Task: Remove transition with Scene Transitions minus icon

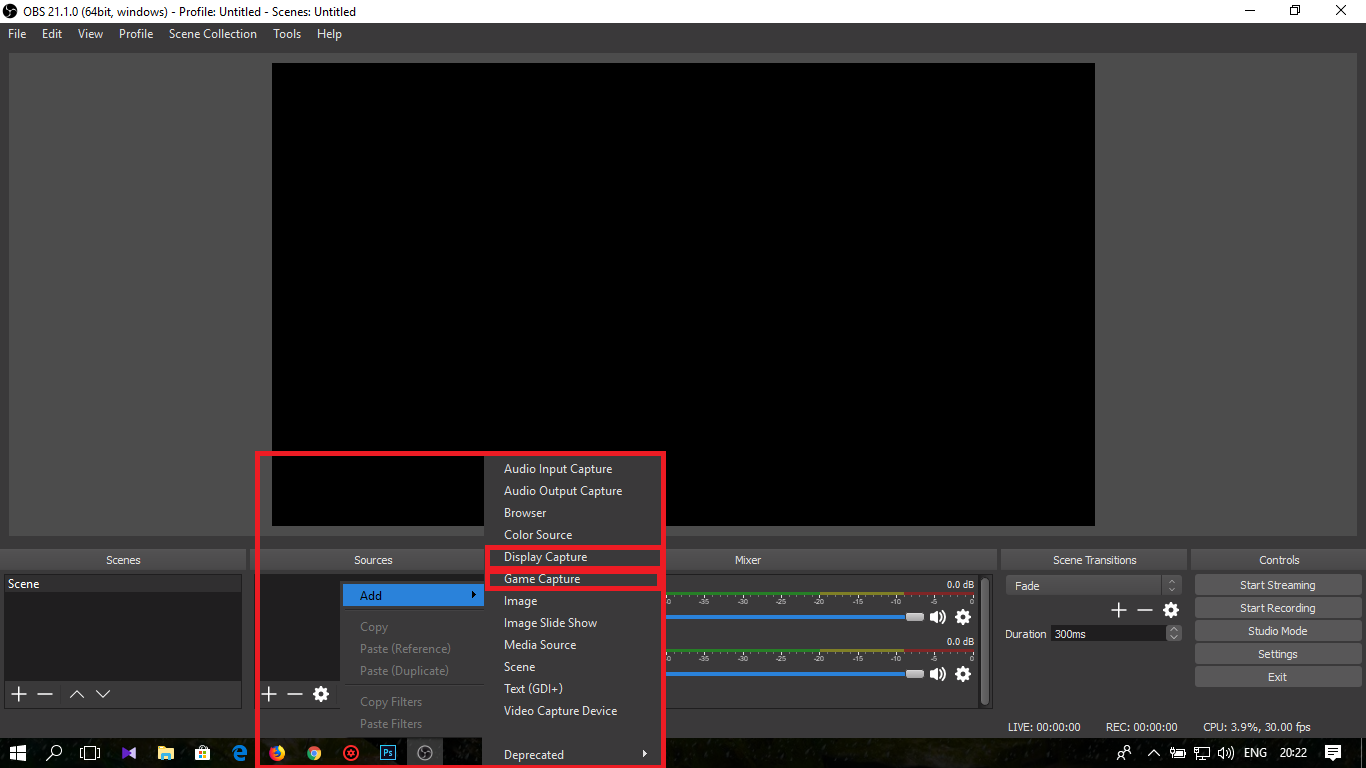Action: [1145, 610]
